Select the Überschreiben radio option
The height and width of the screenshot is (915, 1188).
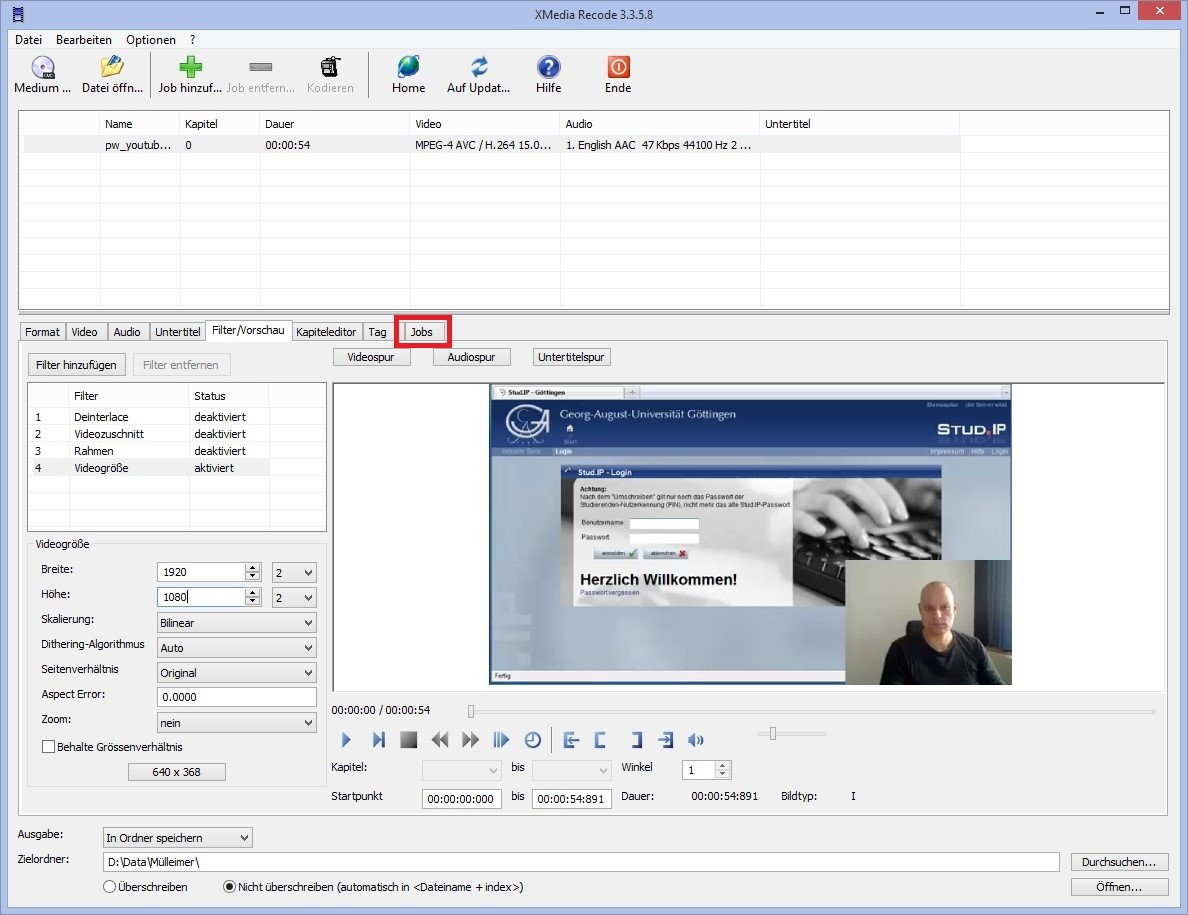pyautogui.click(x=109, y=887)
